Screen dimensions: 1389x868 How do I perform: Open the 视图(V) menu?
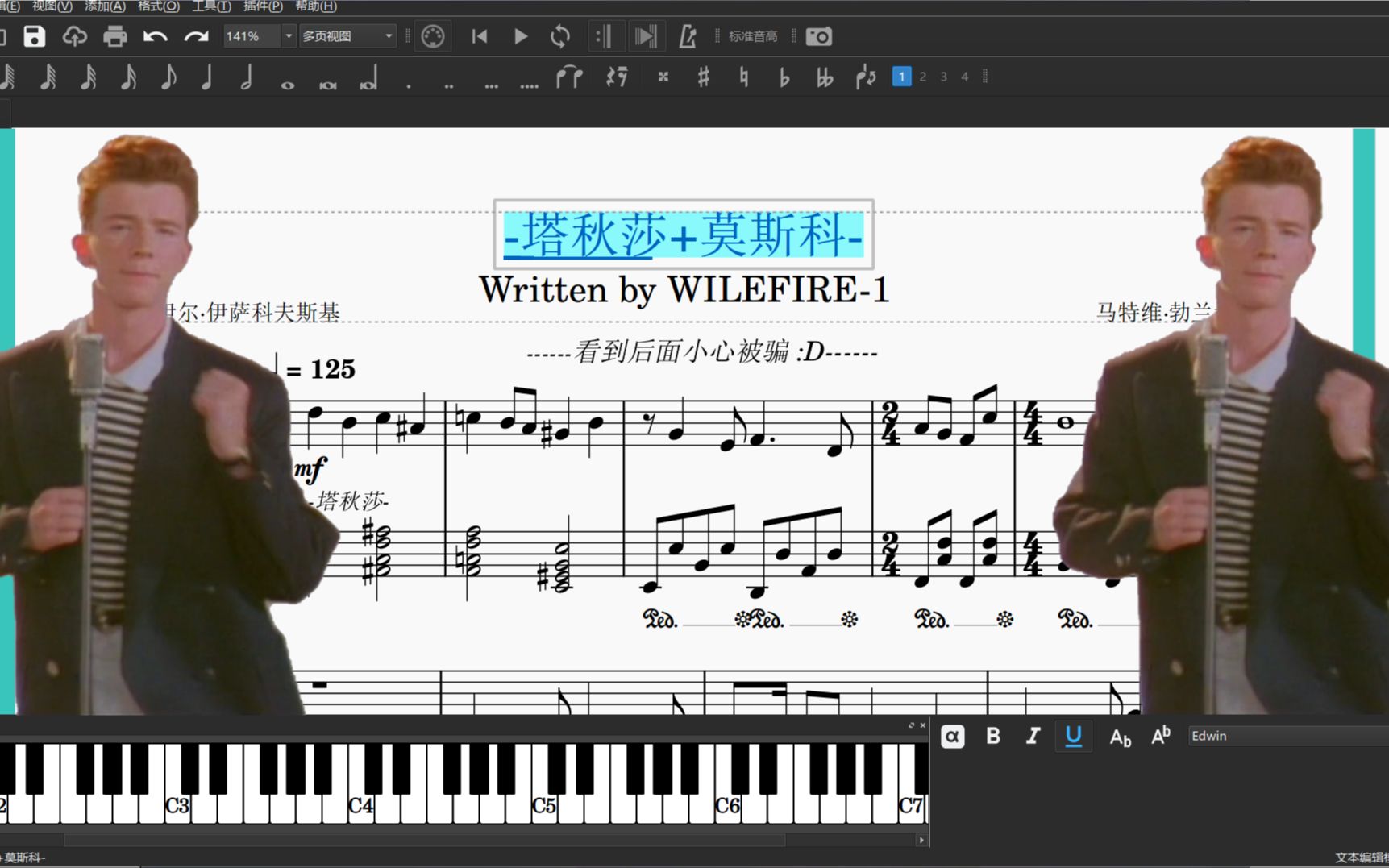point(52,6)
